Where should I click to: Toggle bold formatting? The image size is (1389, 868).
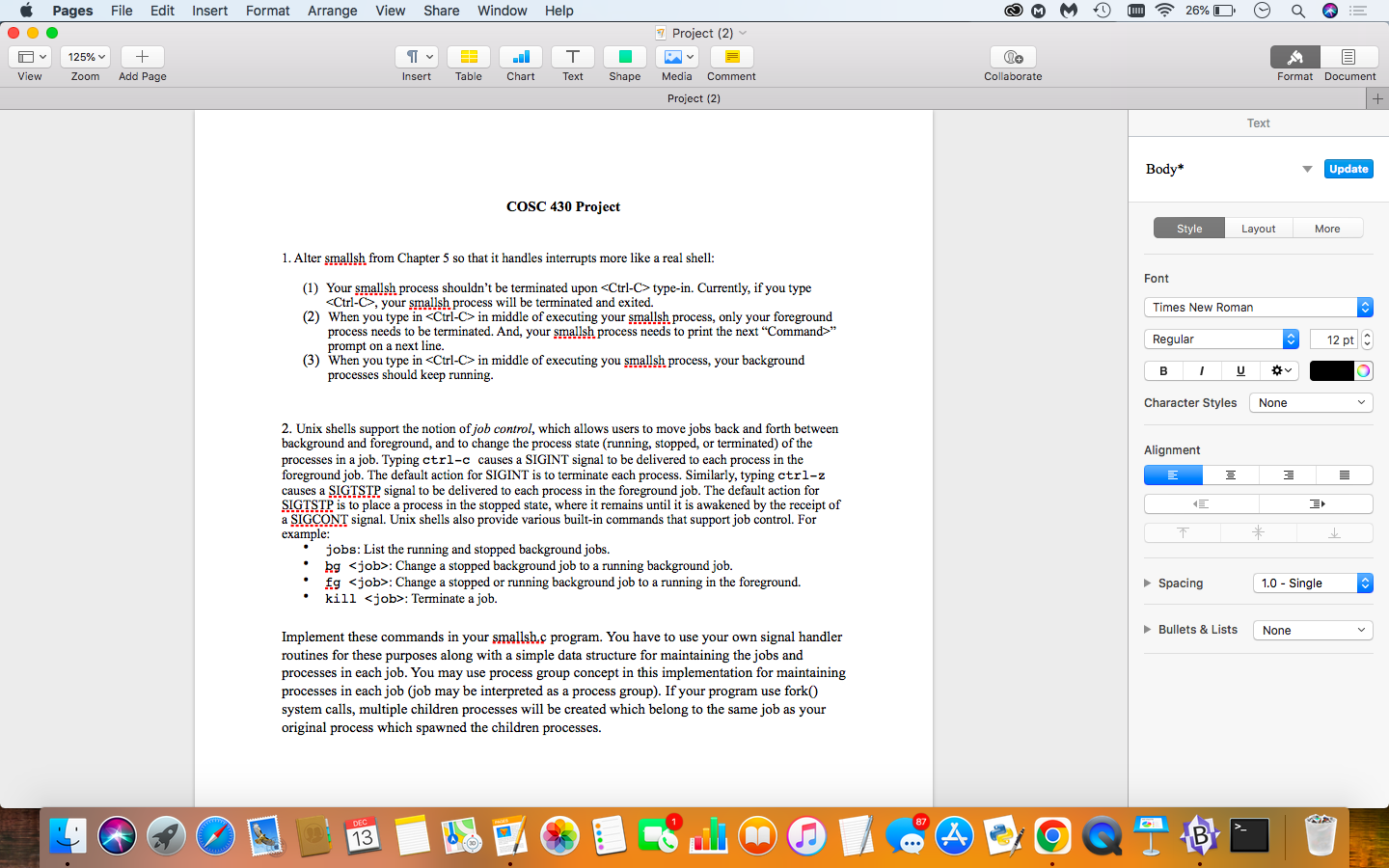click(1163, 370)
